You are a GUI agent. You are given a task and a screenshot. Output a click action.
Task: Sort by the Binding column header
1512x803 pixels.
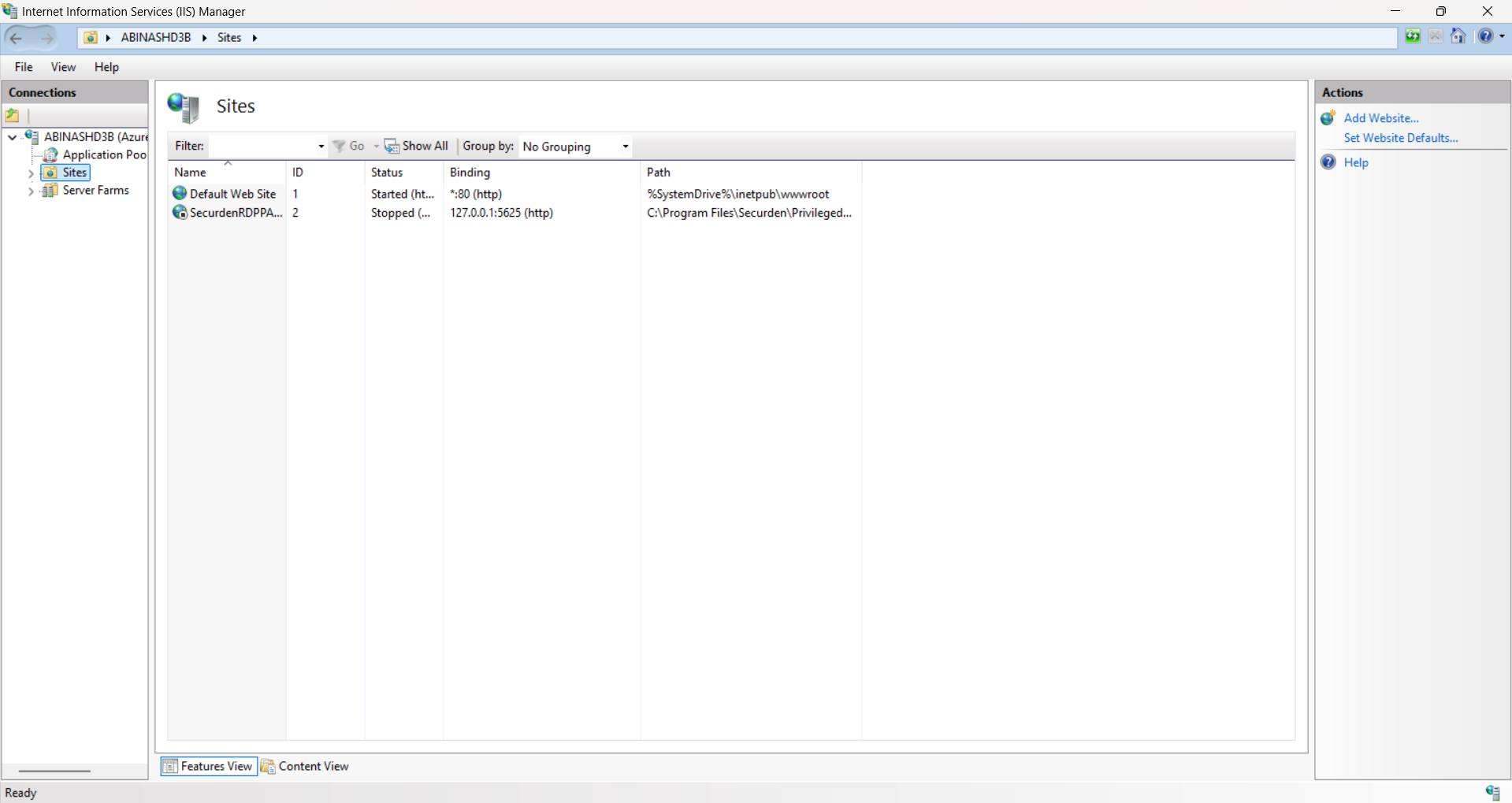(542, 172)
